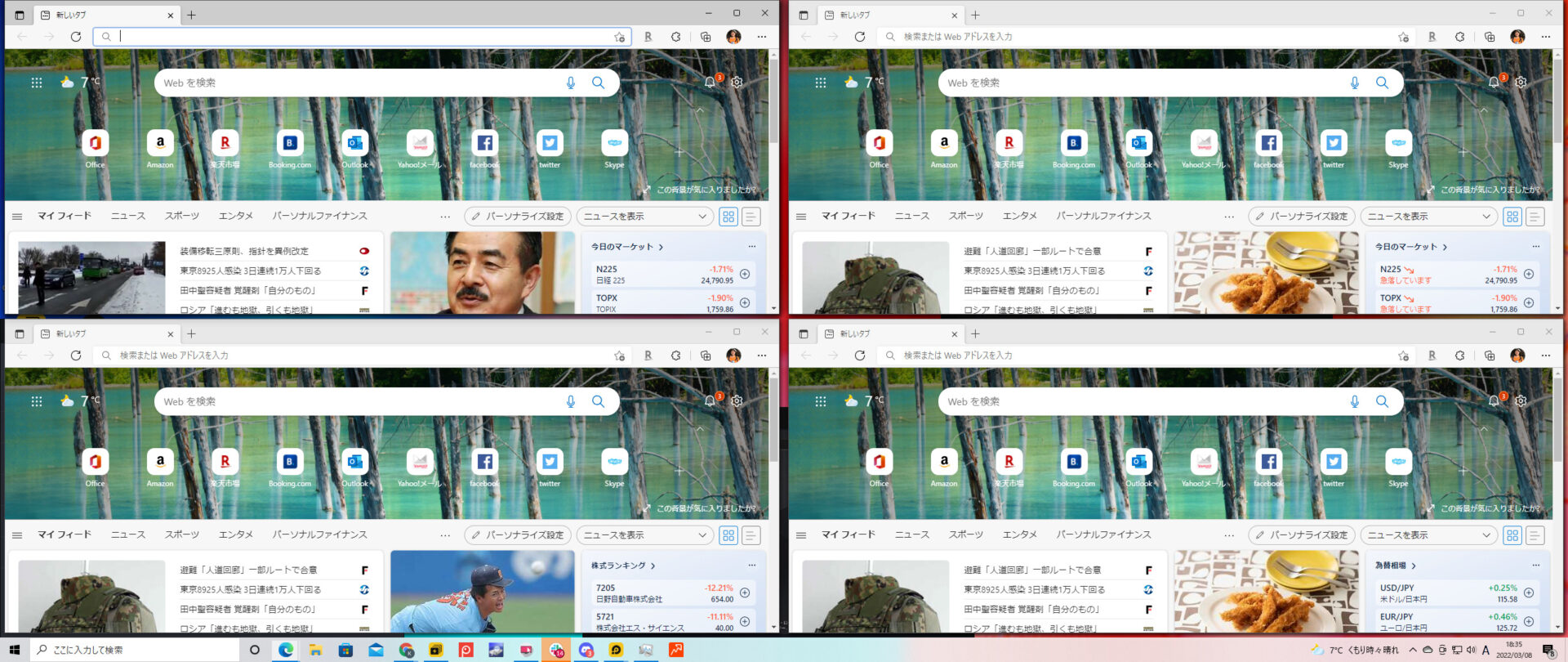Open Edge settings ellipsis in top-right window
The image size is (1568, 662).
point(1545,37)
